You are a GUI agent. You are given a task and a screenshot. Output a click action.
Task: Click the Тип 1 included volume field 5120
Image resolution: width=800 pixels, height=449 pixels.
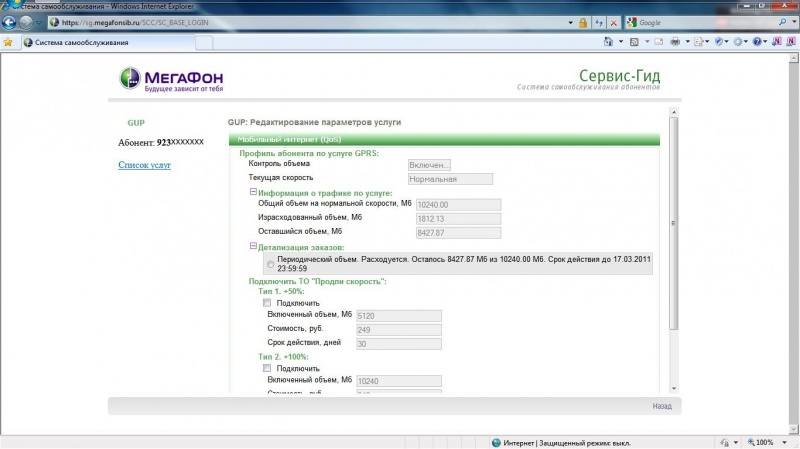(398, 316)
